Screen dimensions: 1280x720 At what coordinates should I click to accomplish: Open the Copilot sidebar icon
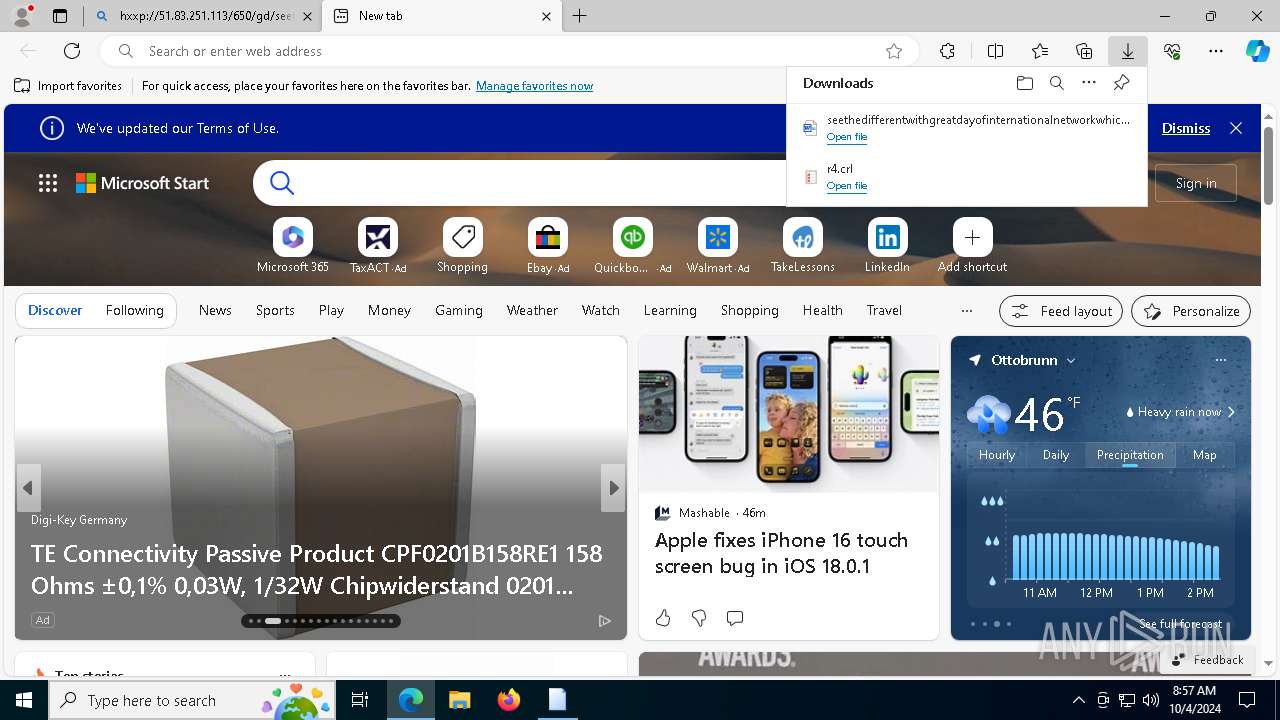pyautogui.click(x=1257, y=51)
